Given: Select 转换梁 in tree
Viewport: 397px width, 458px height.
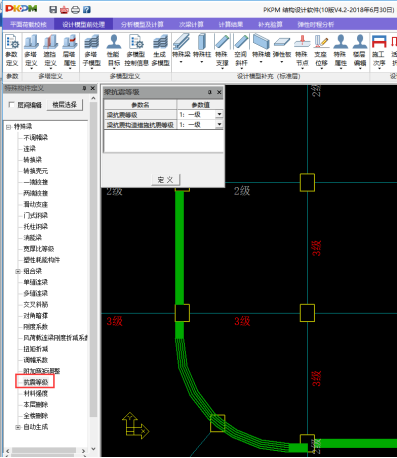Looking at the screenshot, I should (33, 160).
